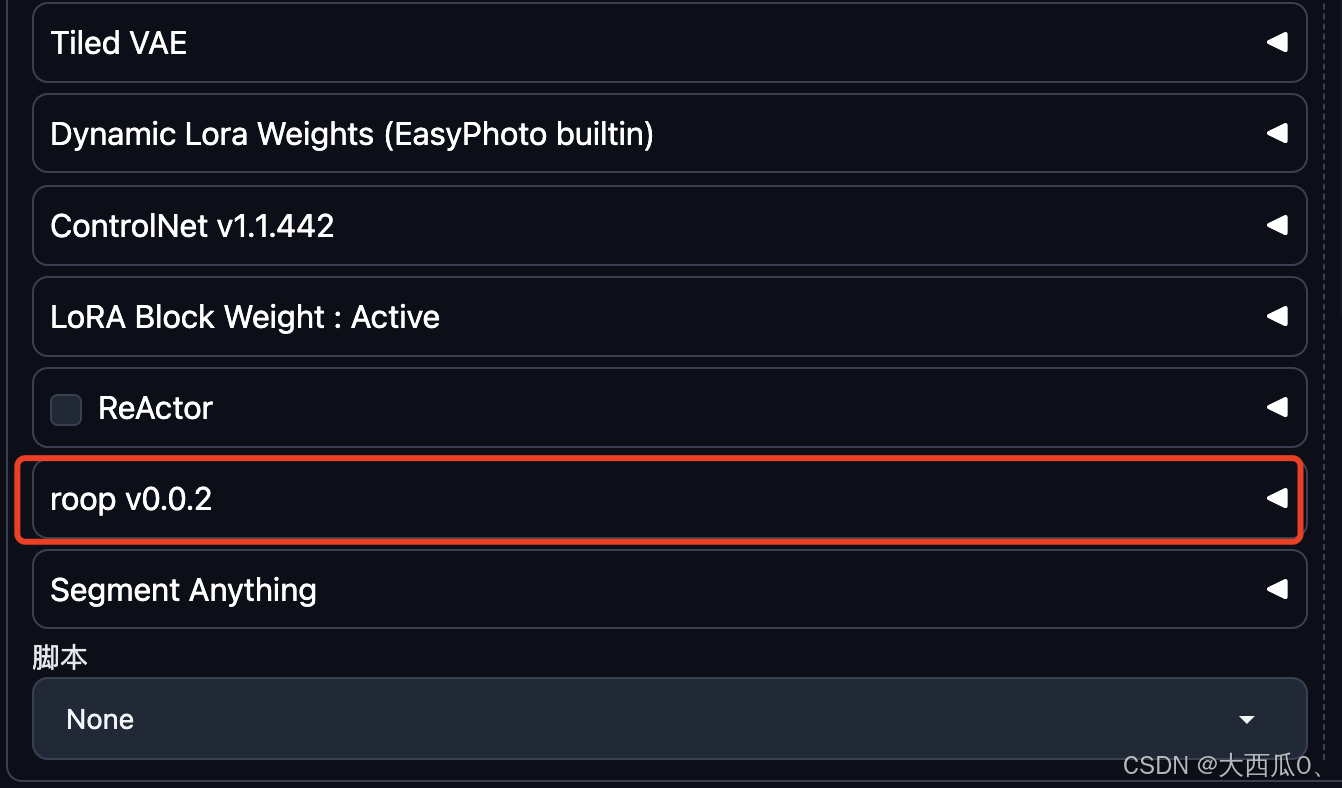Click the Segment Anything triangle arrow
Image resolution: width=1342 pixels, height=788 pixels.
[1277, 590]
